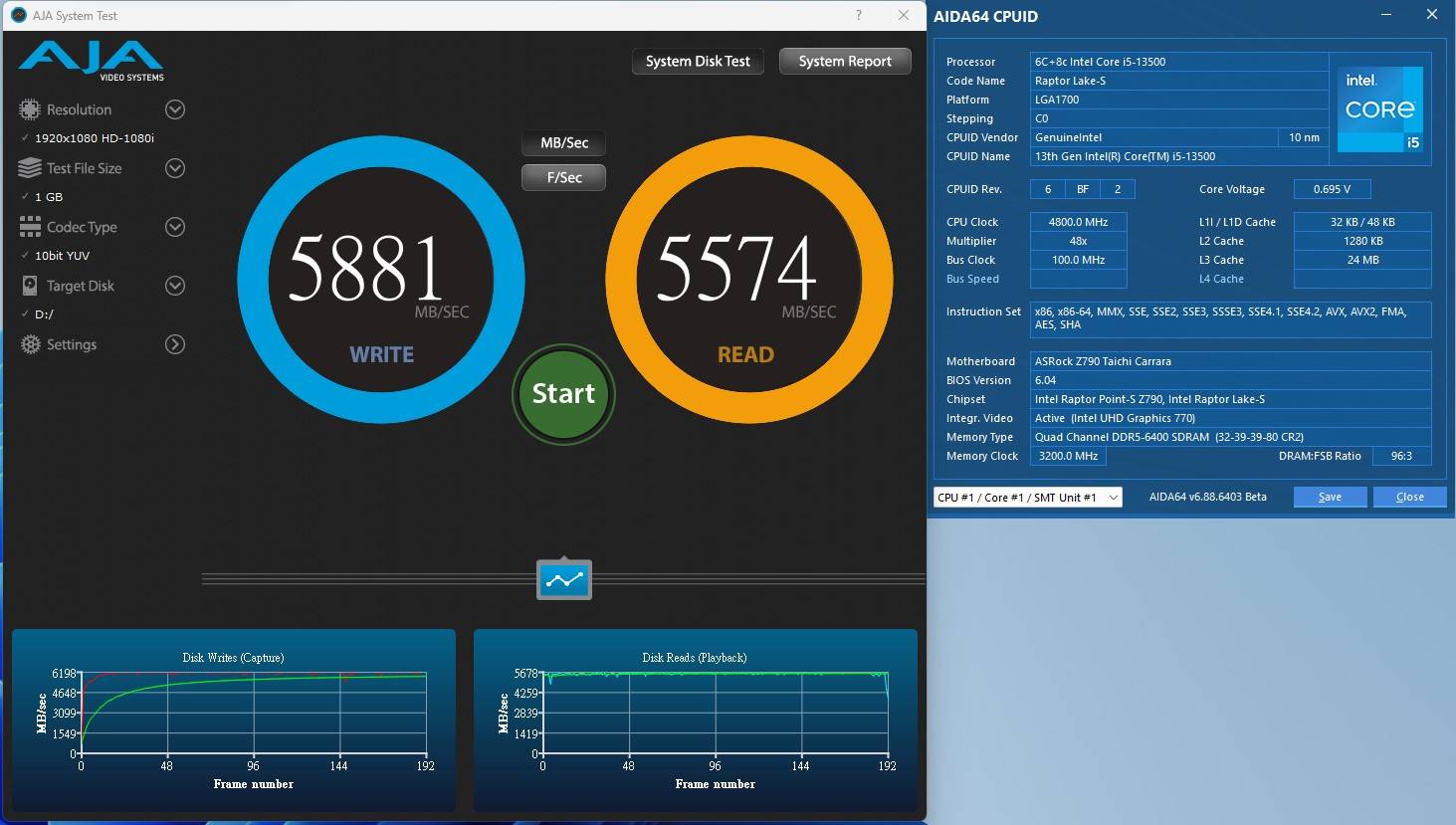Click the Bus Clock 100.0 MHz value
This screenshot has width=1456, height=825.
coord(1078,260)
